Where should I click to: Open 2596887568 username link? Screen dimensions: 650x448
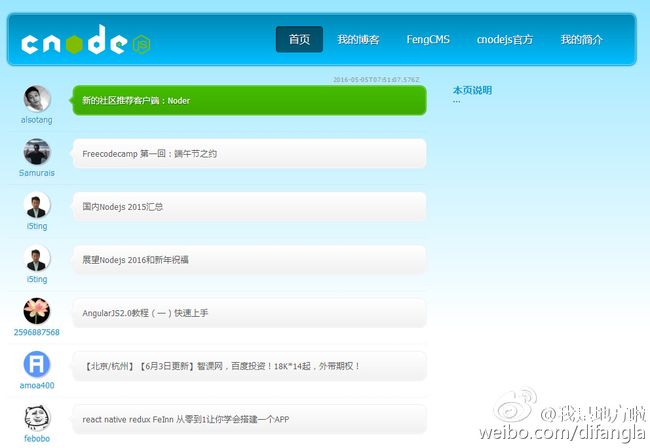click(36, 332)
